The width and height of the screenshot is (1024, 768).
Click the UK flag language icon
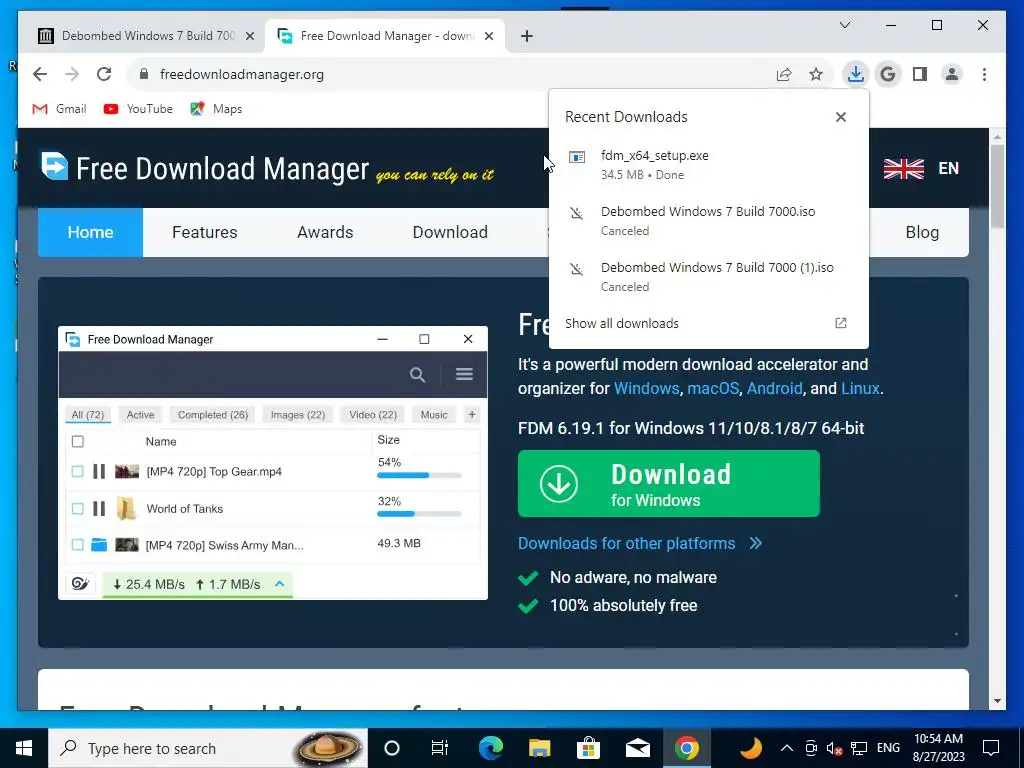(903, 168)
